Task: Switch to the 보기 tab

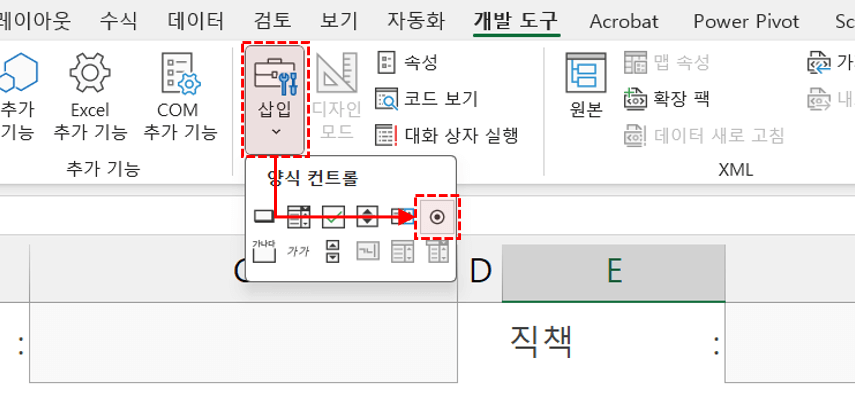Action: click(339, 21)
